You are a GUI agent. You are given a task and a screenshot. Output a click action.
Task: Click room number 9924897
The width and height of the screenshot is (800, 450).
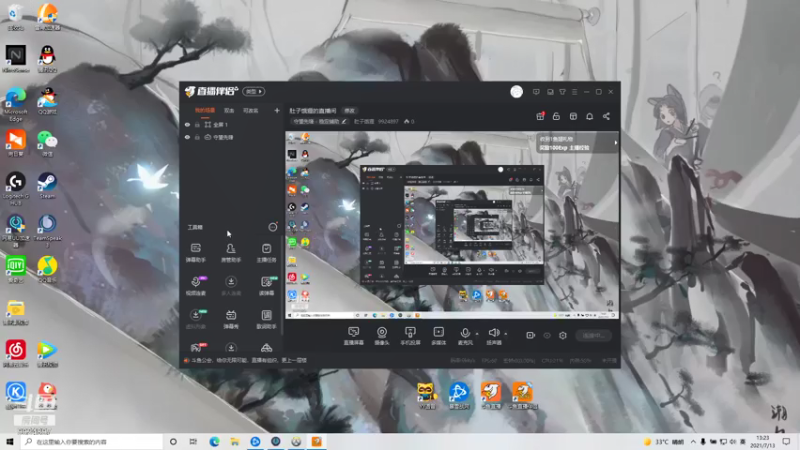tap(388, 121)
